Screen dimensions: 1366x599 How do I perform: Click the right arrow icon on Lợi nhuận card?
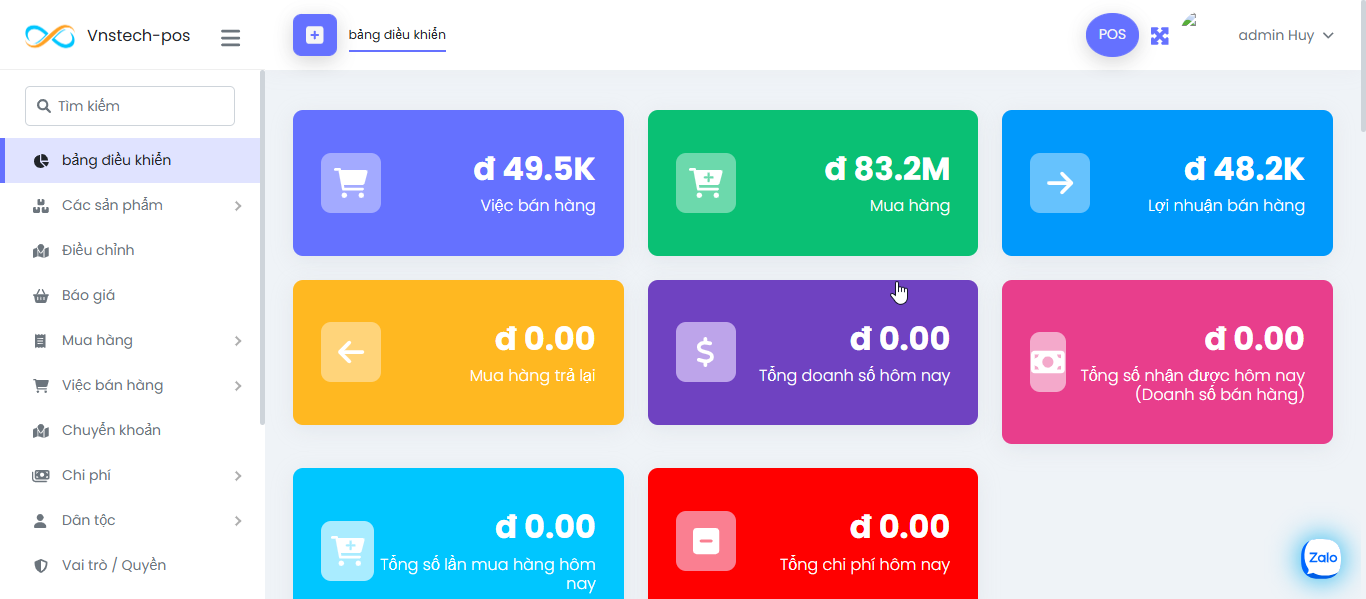click(x=1059, y=183)
